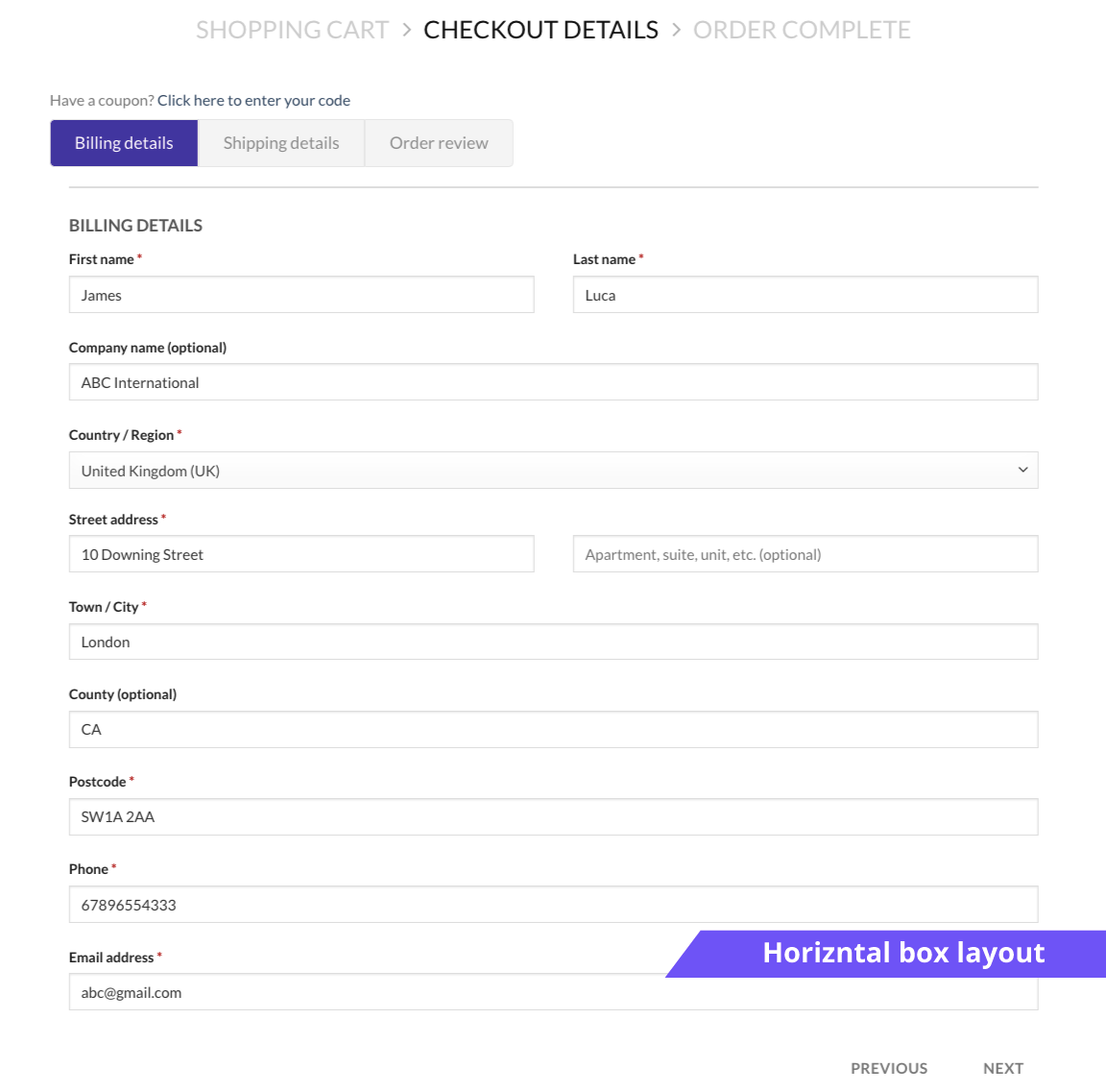The image size is (1106, 1092).
Task: Select the Street address field
Action: [x=301, y=554]
